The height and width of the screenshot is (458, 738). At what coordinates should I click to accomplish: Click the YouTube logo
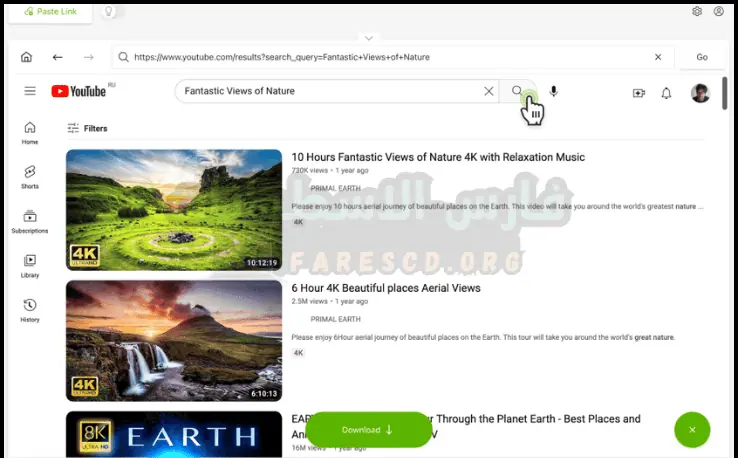pos(79,91)
